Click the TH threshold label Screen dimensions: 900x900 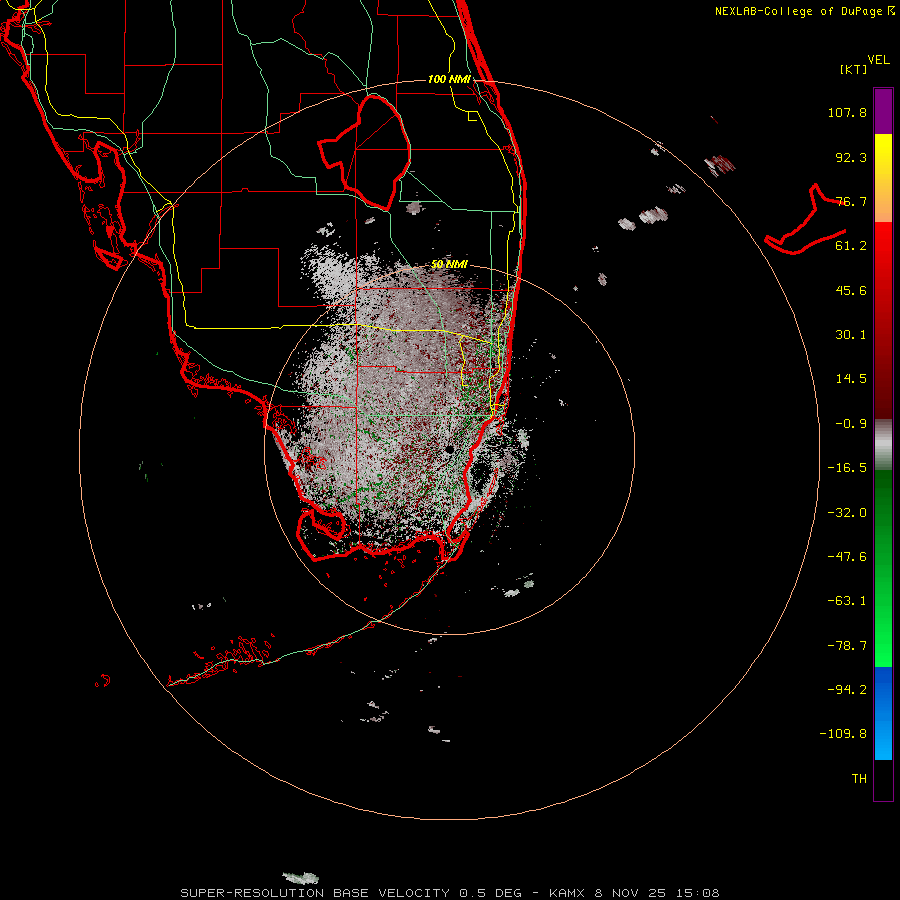coord(859,779)
